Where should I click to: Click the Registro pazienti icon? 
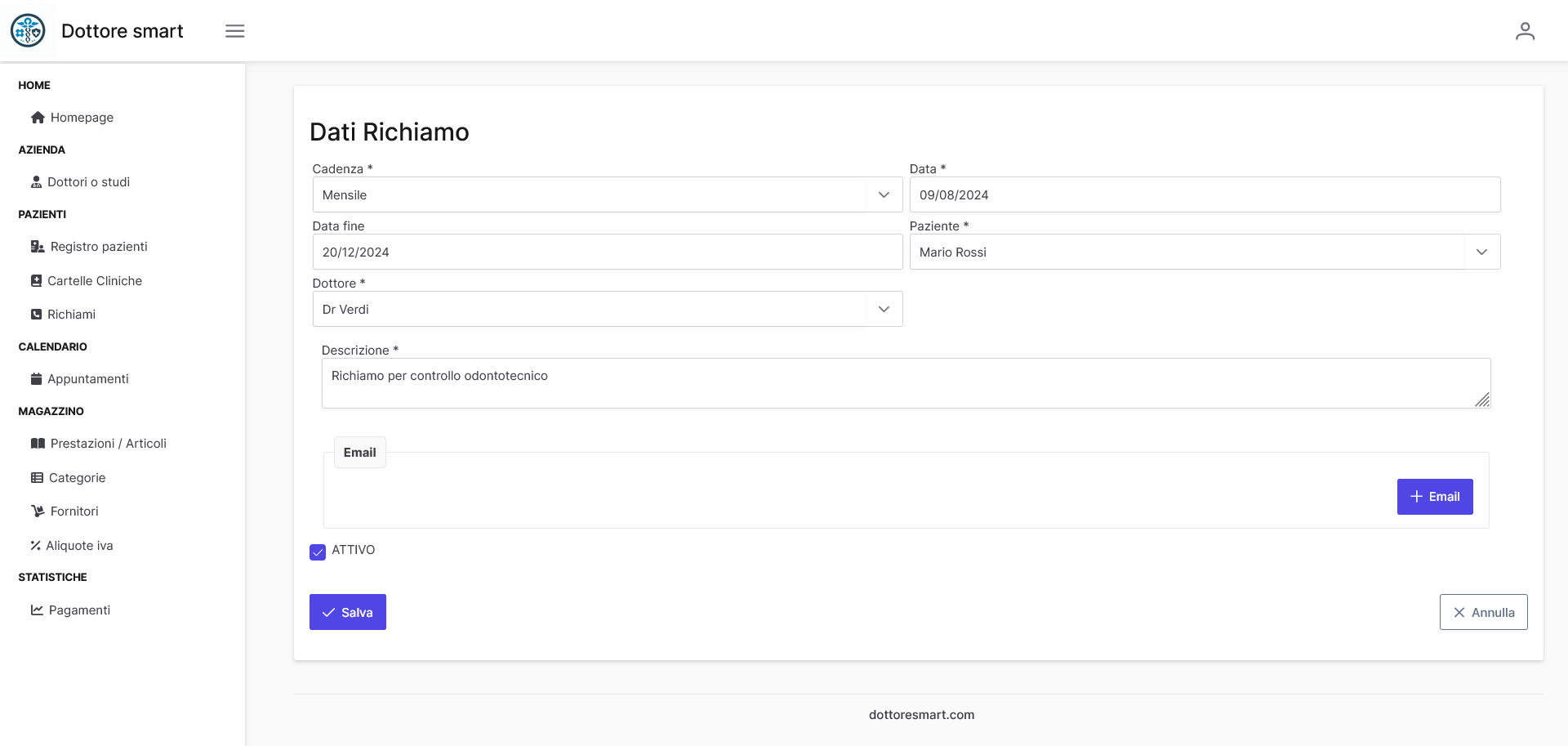click(38, 247)
